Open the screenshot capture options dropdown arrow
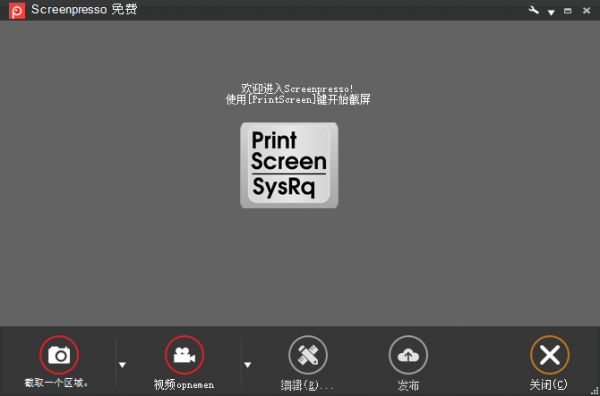The width and height of the screenshot is (600, 396). pos(122,365)
